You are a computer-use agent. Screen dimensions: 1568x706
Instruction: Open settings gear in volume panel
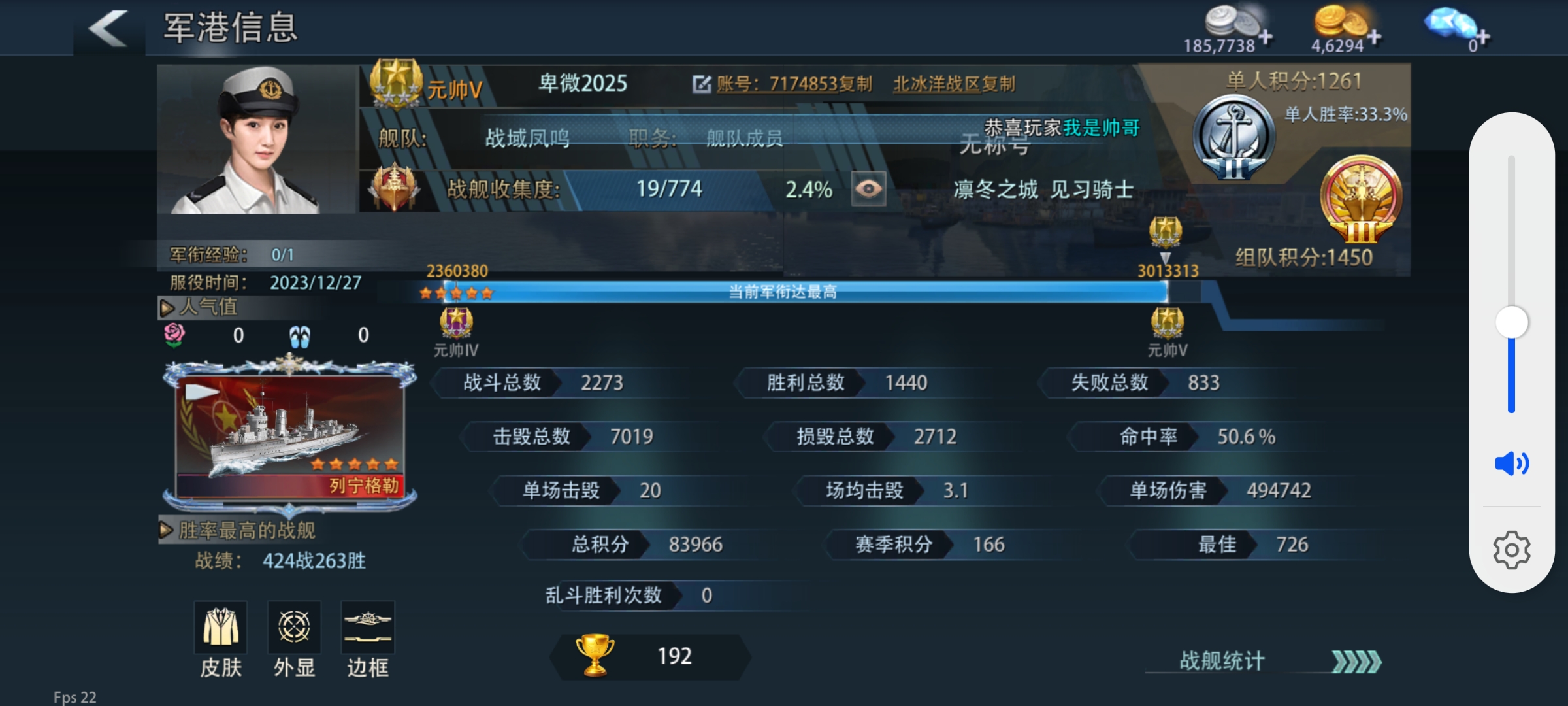[1511, 550]
